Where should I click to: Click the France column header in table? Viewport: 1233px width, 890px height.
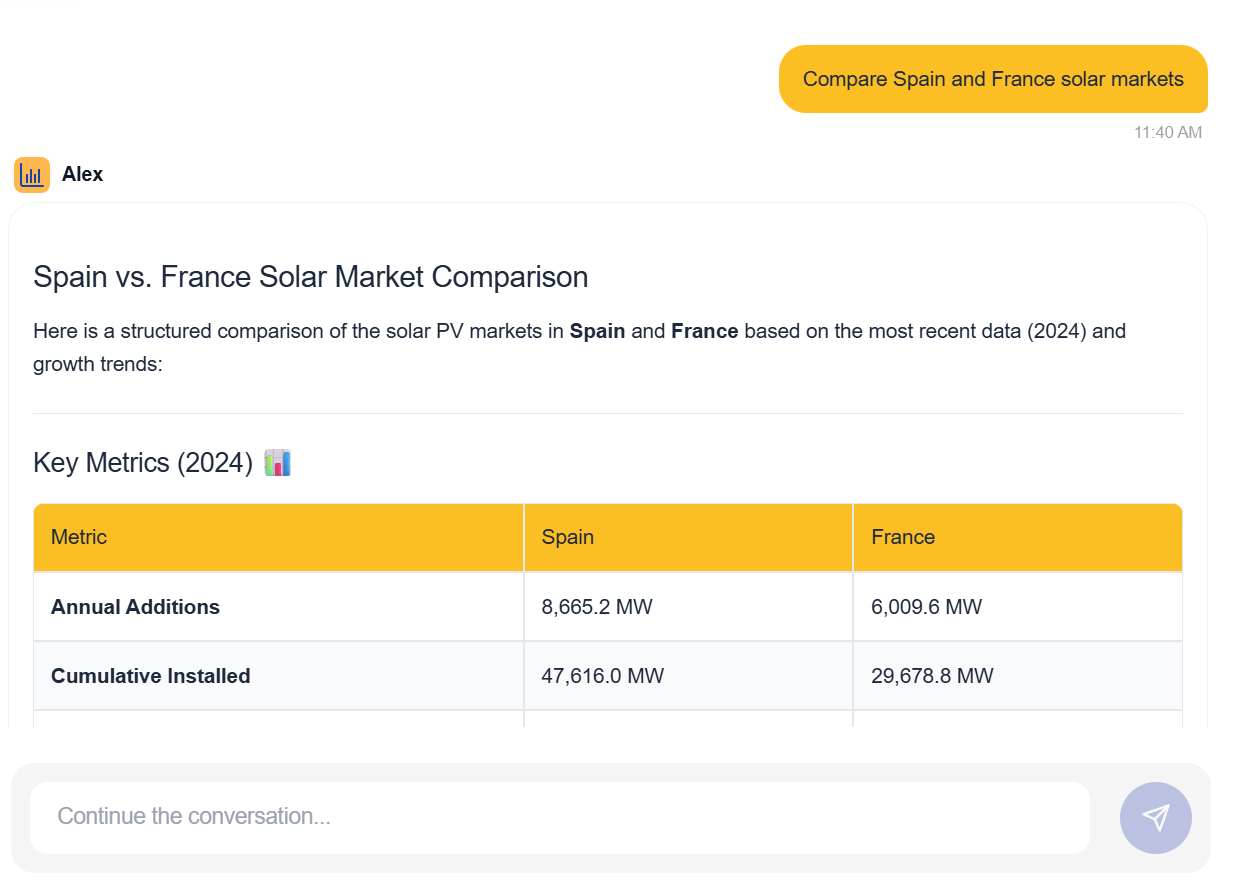click(x=902, y=537)
